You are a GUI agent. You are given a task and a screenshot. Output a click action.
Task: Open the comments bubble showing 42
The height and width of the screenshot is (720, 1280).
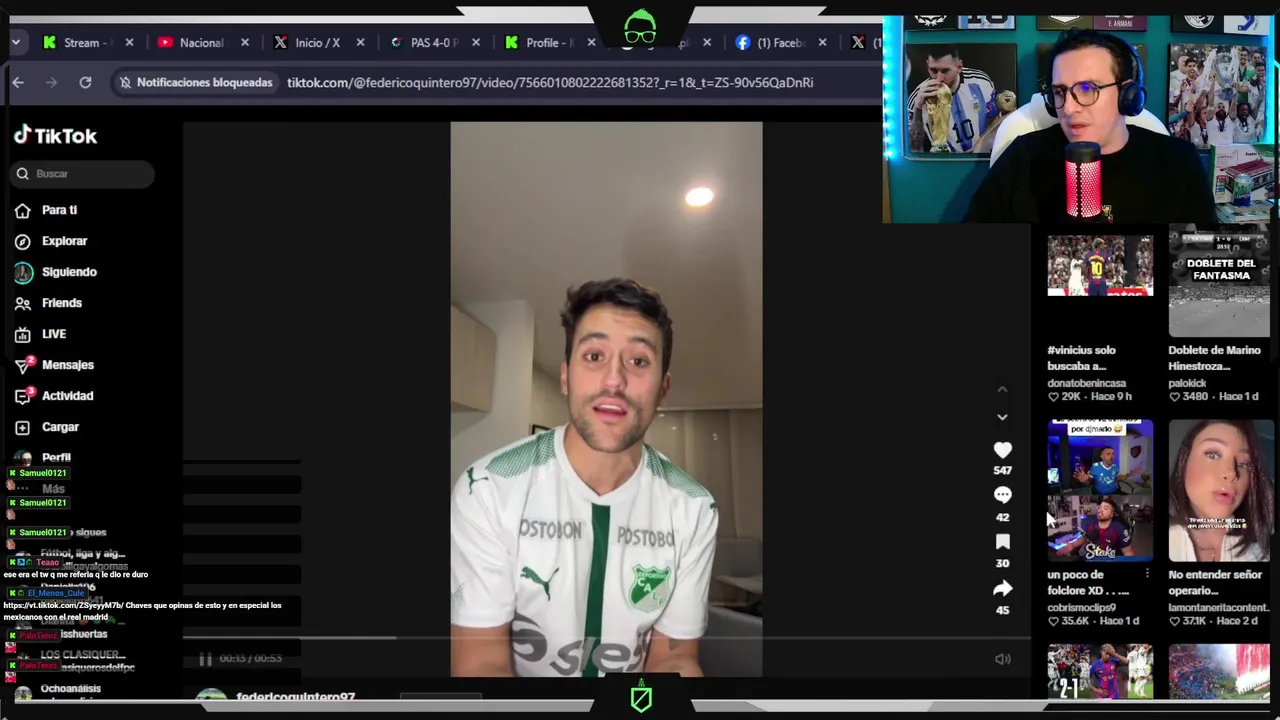[1002, 495]
